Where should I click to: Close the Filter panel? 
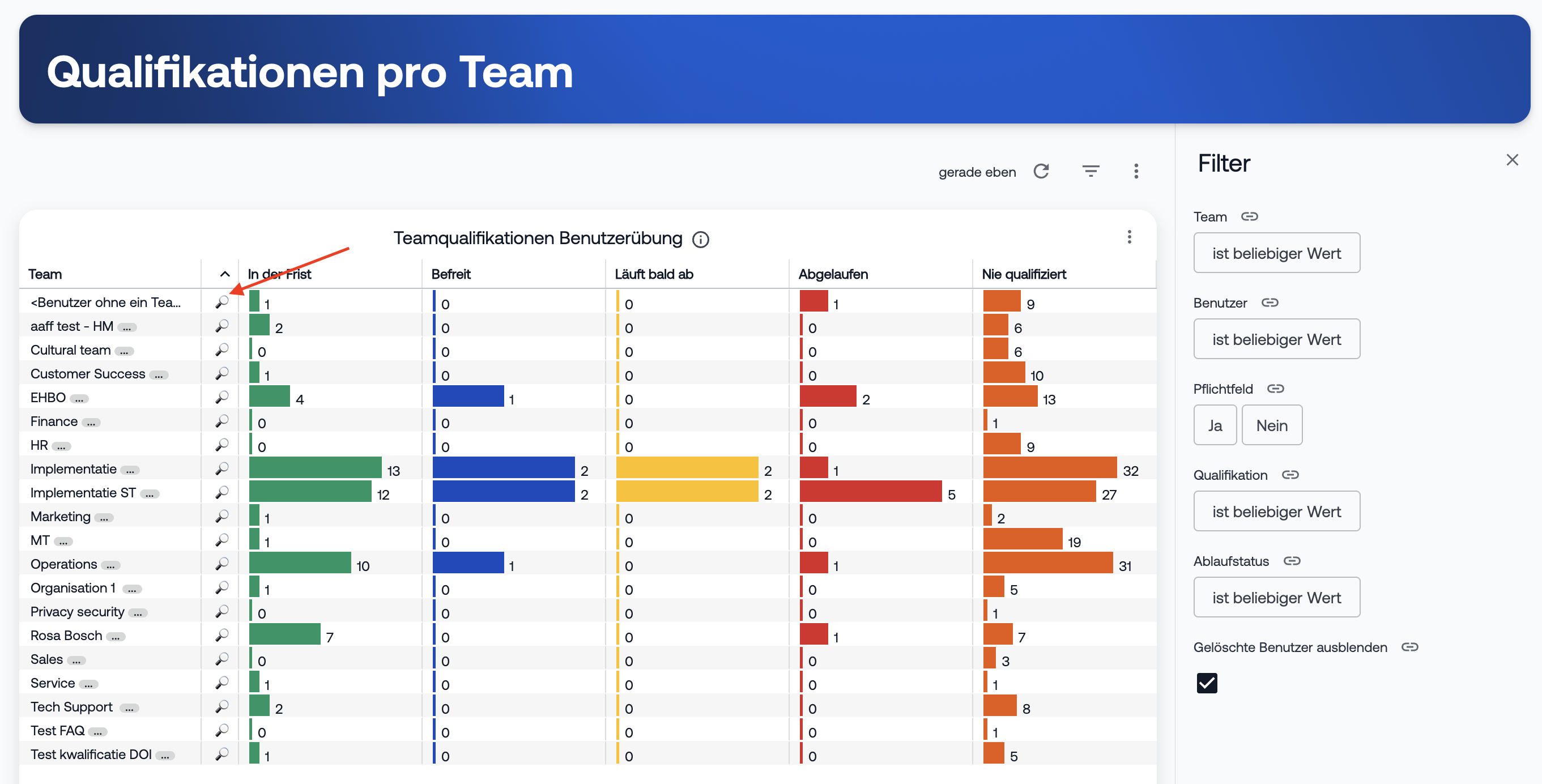click(1512, 160)
